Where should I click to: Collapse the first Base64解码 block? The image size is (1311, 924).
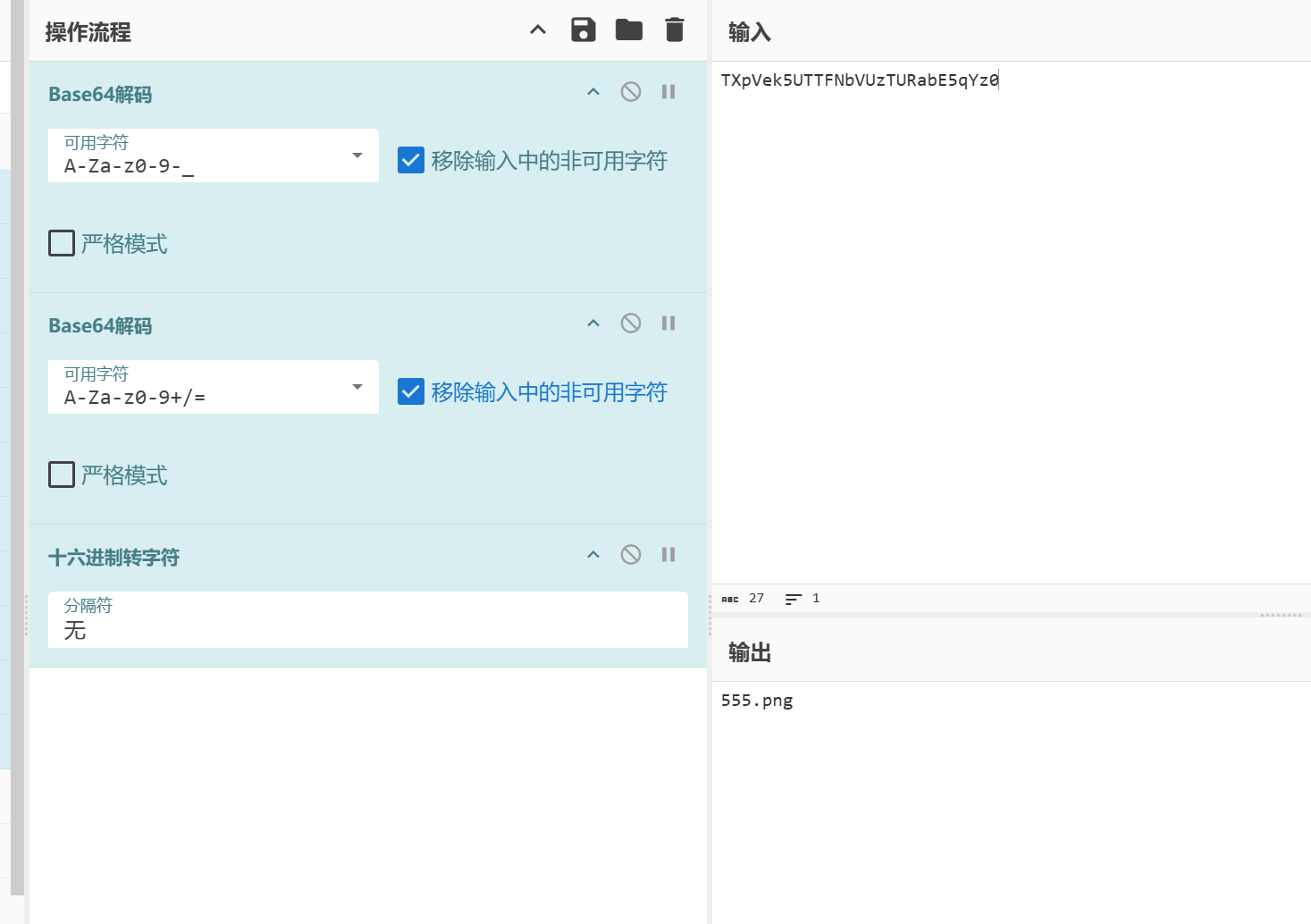pos(593,92)
